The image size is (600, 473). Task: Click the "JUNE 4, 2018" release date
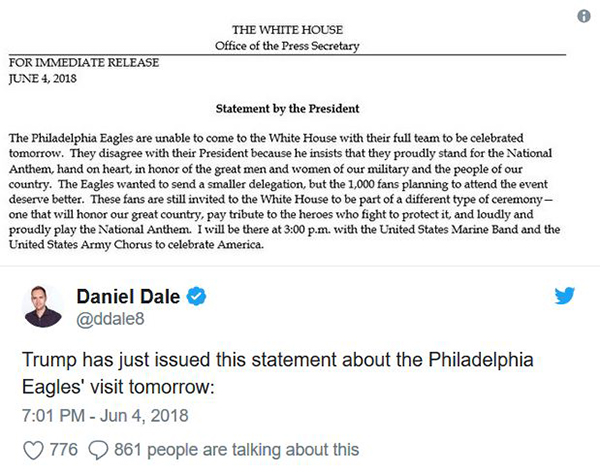[43, 76]
